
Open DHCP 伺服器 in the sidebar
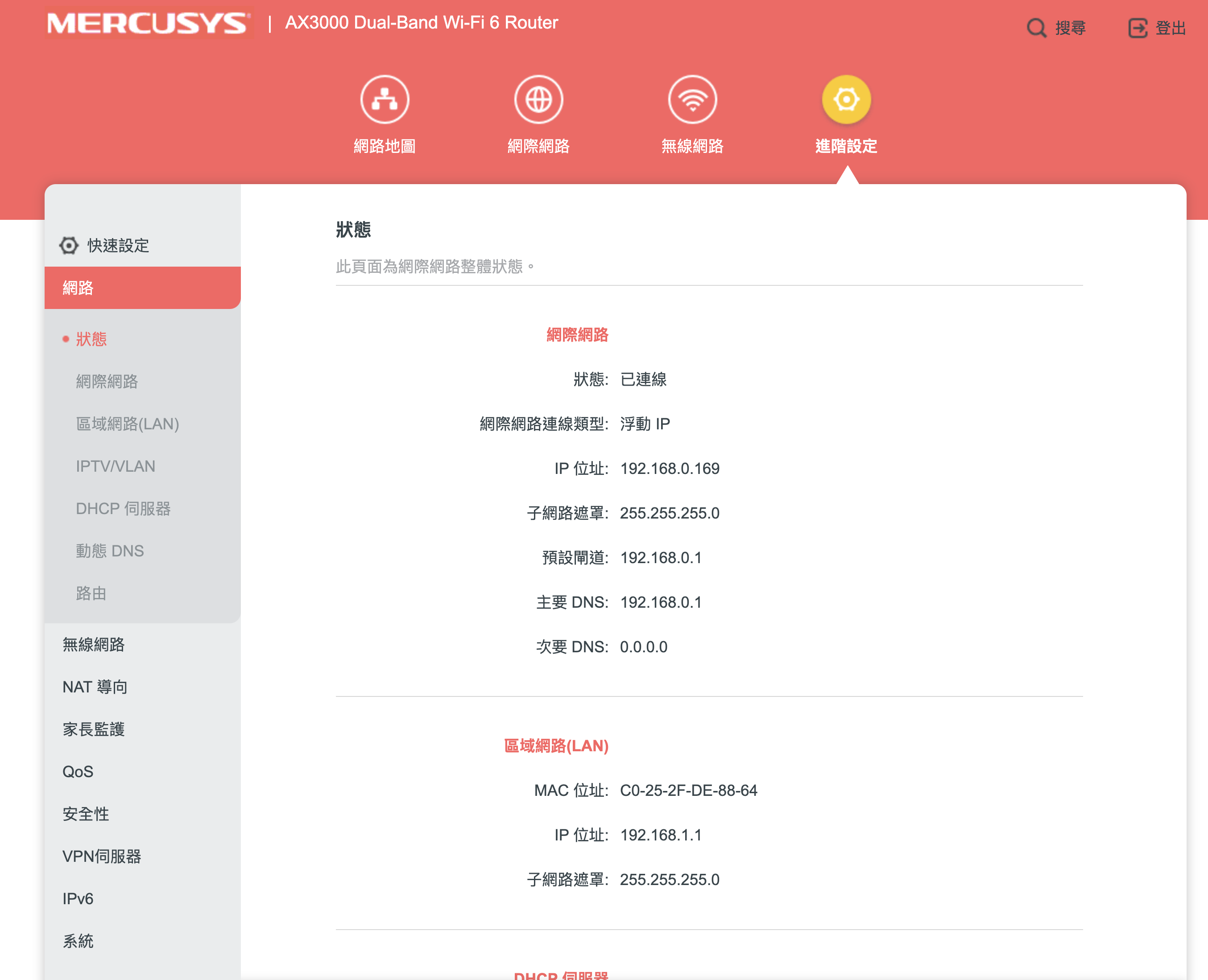tap(123, 509)
